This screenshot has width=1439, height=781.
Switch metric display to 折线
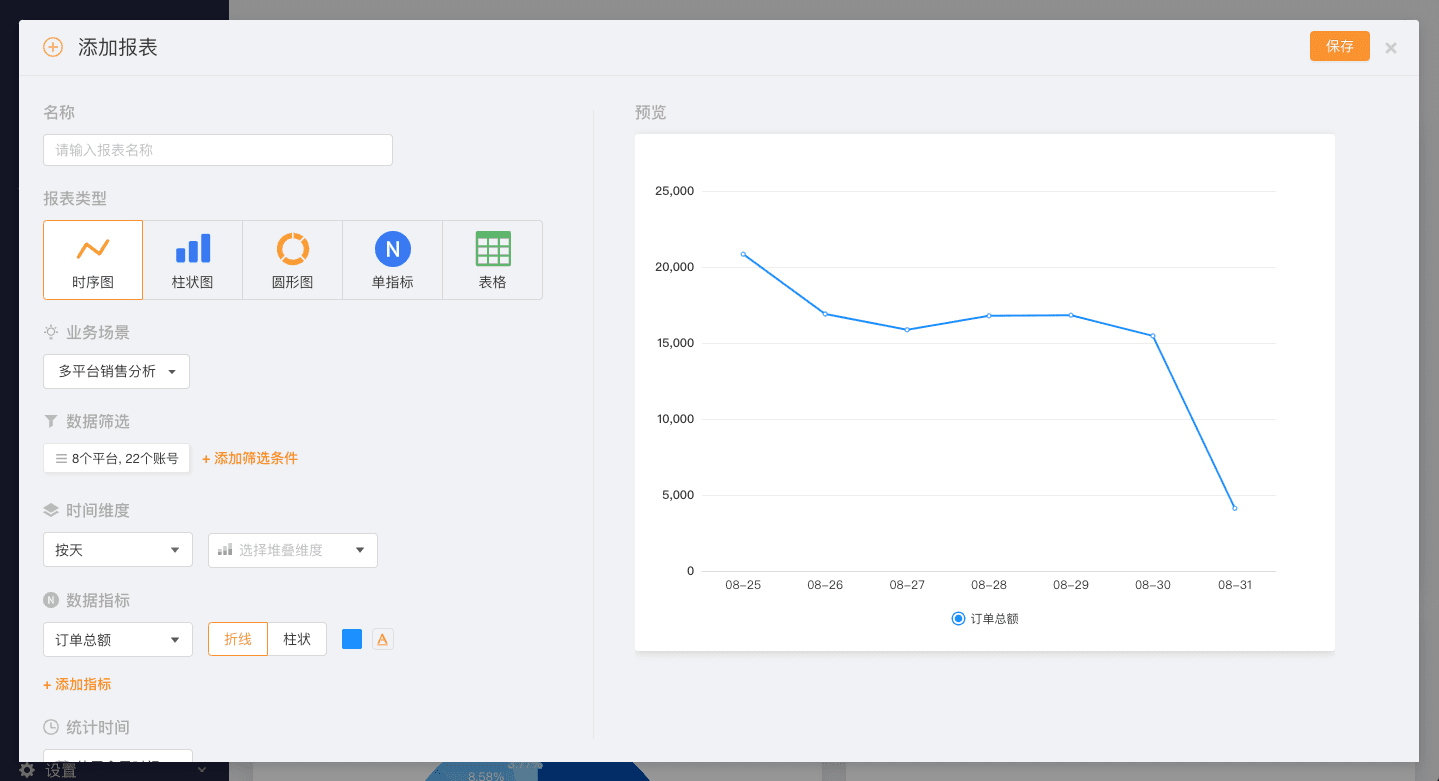(x=238, y=639)
